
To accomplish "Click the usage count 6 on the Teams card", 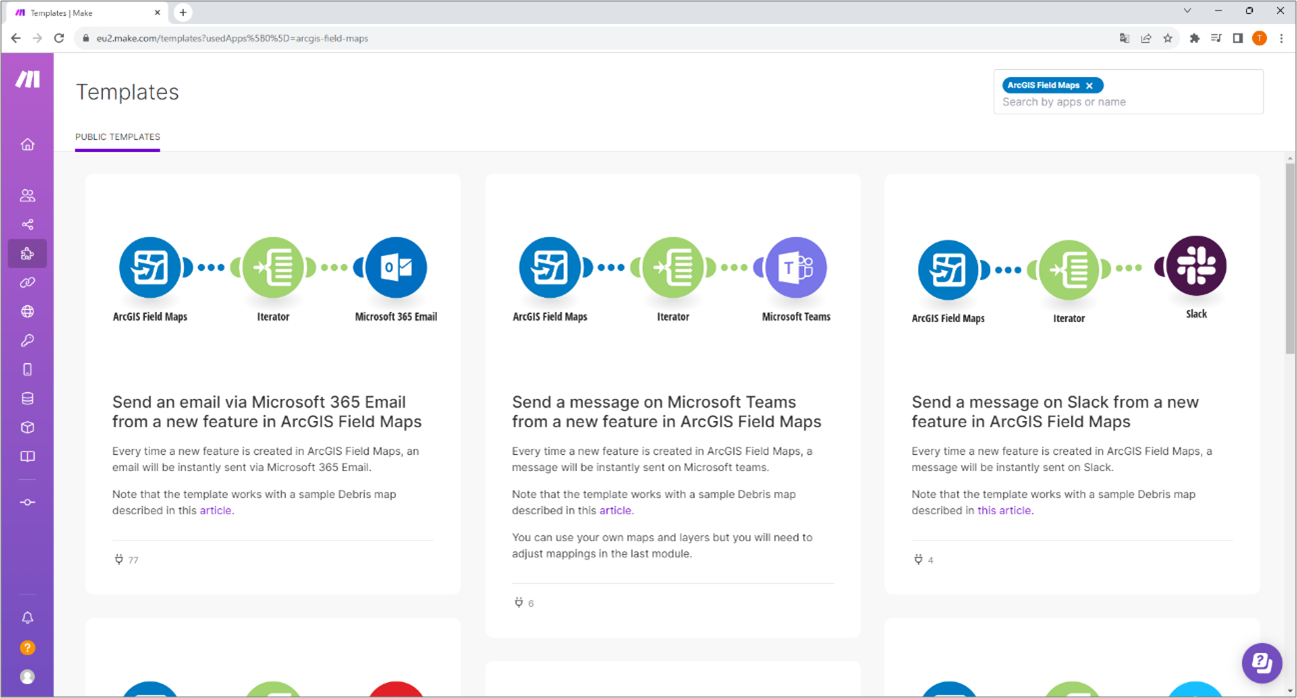I will click(x=531, y=603).
